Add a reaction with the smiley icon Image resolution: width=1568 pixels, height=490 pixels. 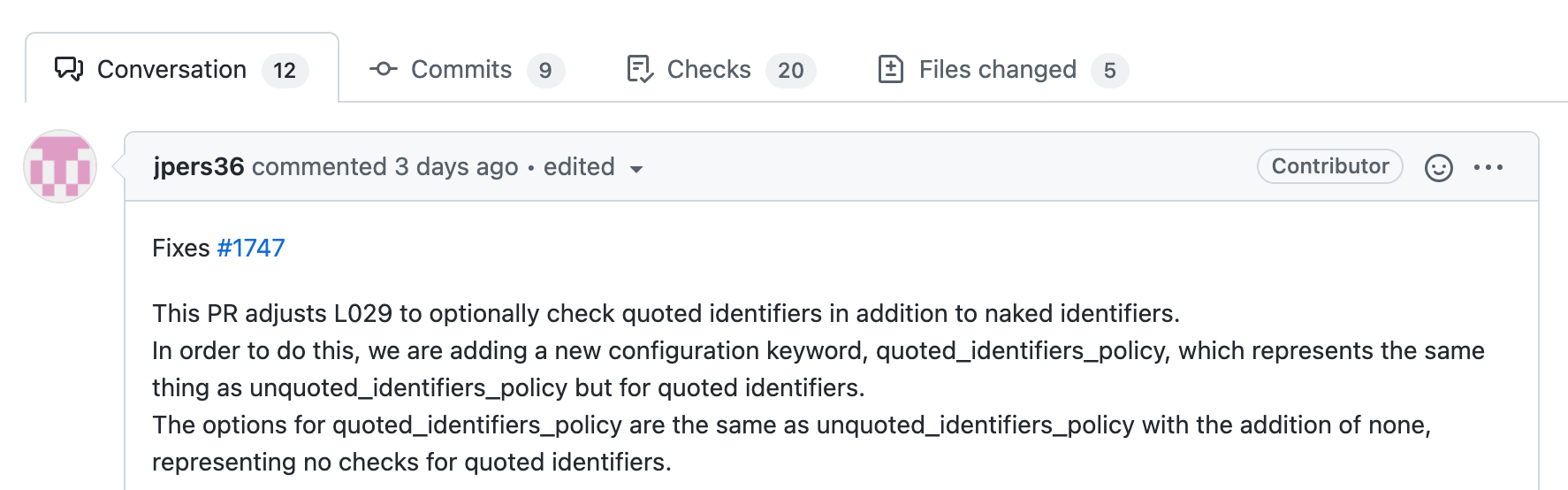(x=1438, y=167)
